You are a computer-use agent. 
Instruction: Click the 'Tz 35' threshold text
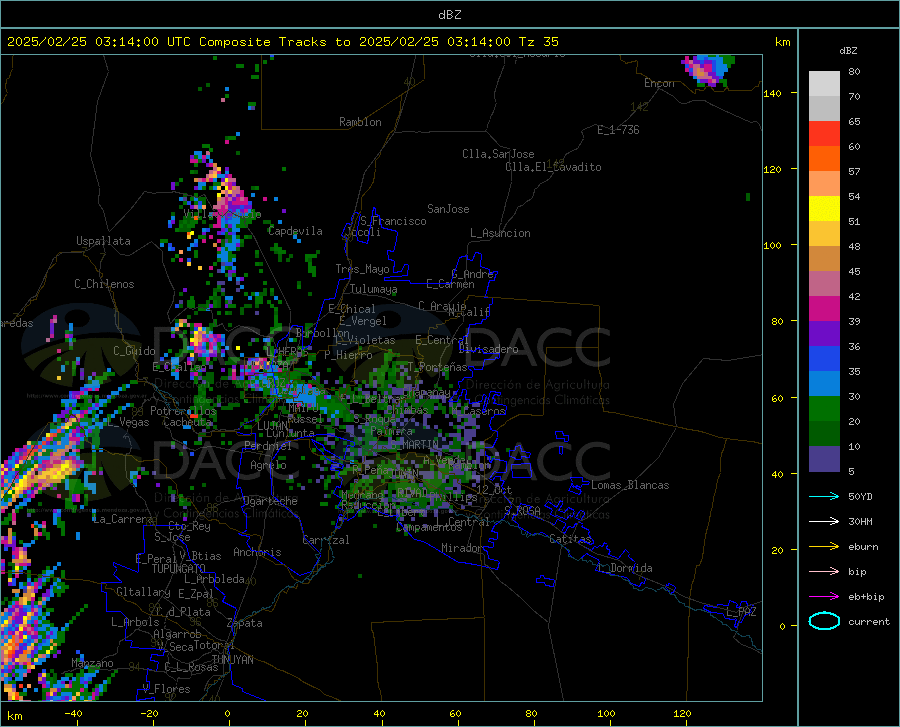[539, 42]
